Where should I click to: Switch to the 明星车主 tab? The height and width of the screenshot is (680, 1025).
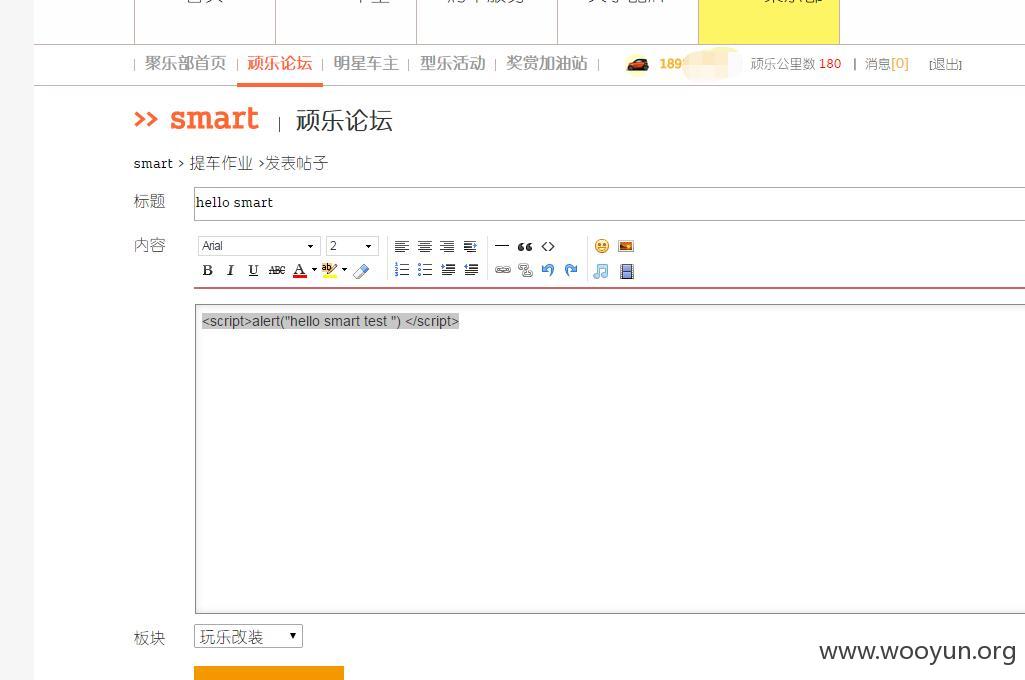pyautogui.click(x=366, y=63)
